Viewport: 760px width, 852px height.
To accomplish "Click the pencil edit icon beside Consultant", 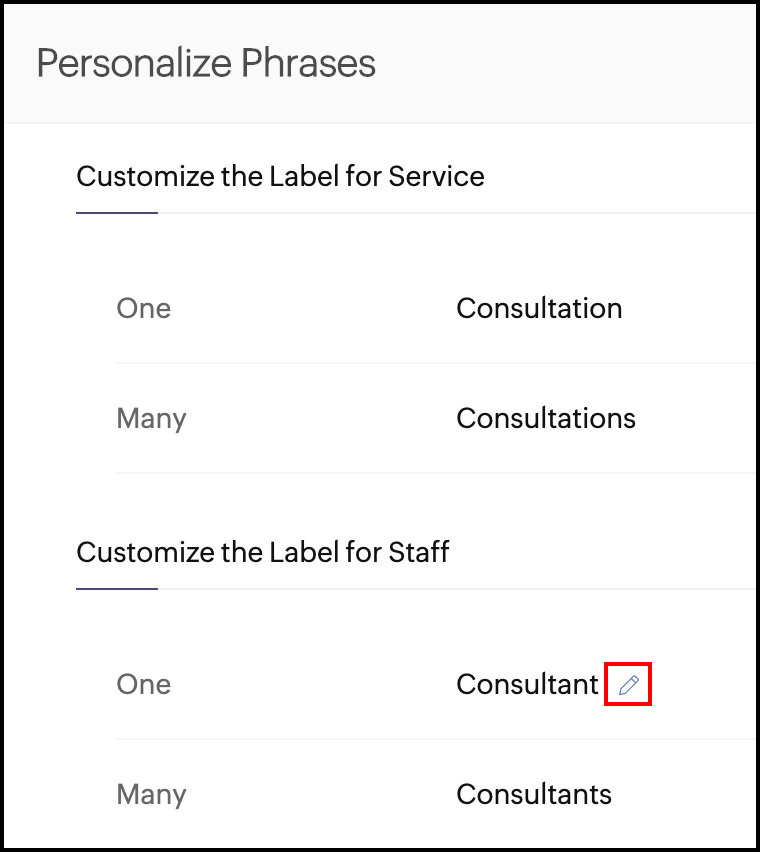I will (628, 685).
